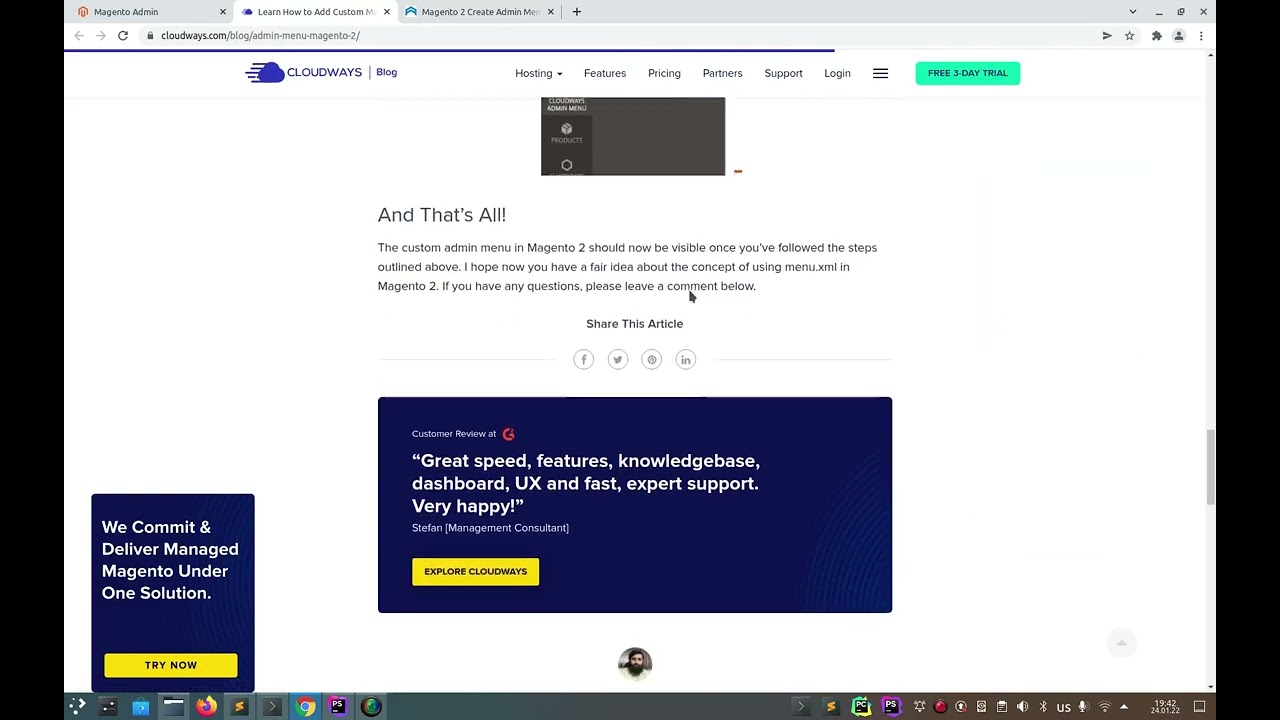Screen dimensions: 1280x720
Task: Share the article on Pinterest
Action: pyautogui.click(x=652, y=360)
